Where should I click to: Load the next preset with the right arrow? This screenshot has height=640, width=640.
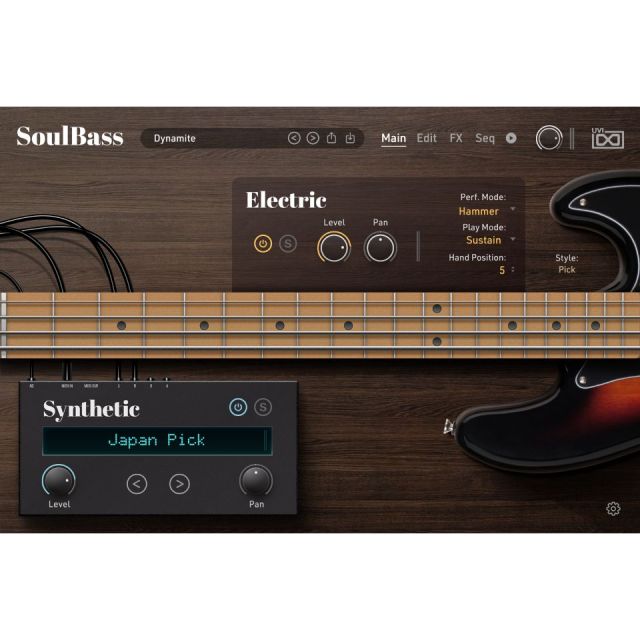(x=313, y=138)
